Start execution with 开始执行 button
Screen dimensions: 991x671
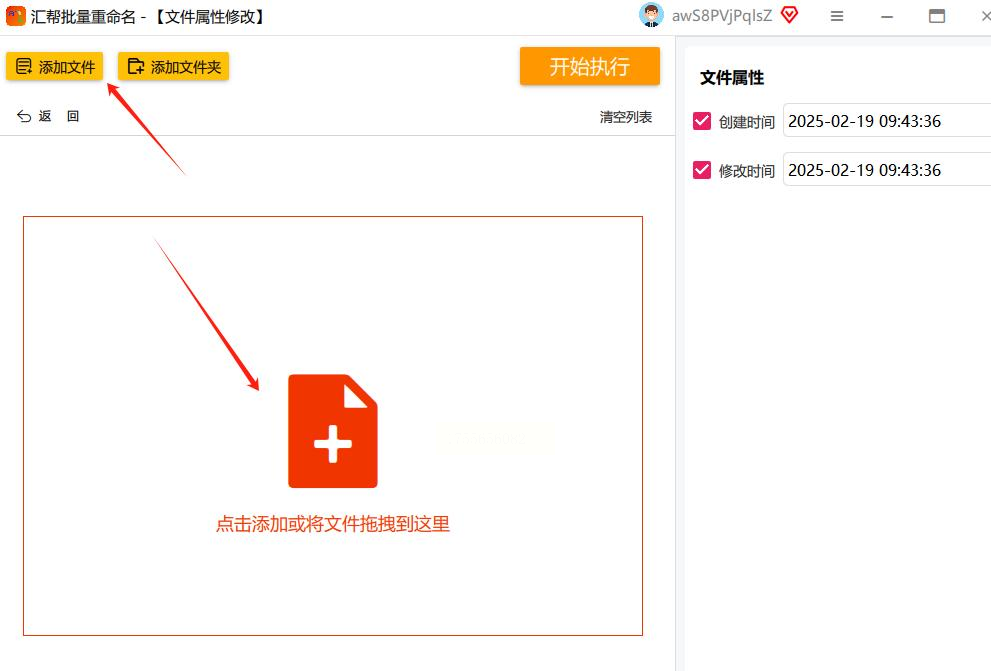(590, 66)
